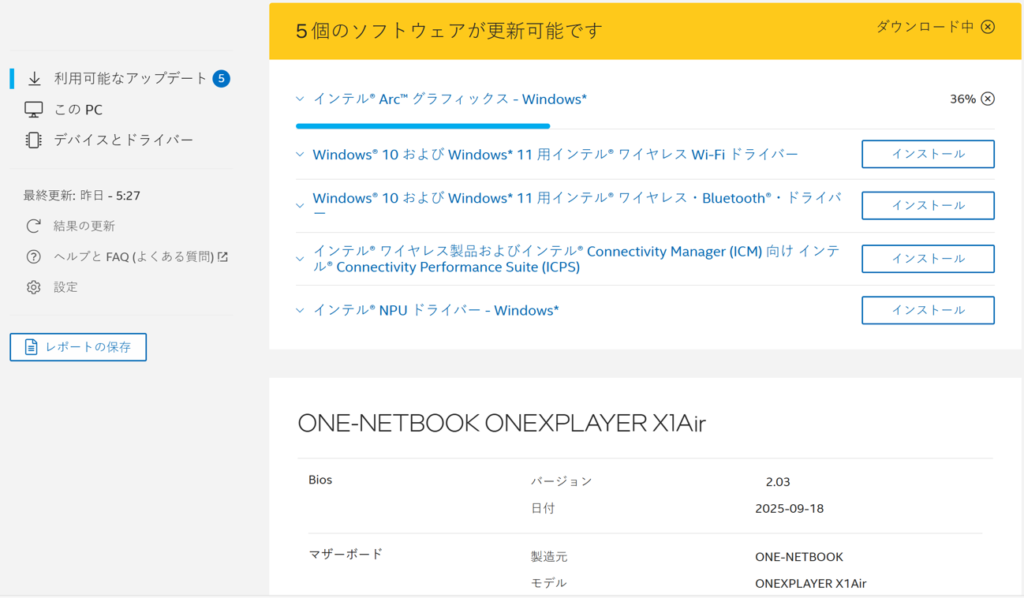Click the Arc graphics download progress bar
The width and height of the screenshot is (1024, 598).
[422, 126]
